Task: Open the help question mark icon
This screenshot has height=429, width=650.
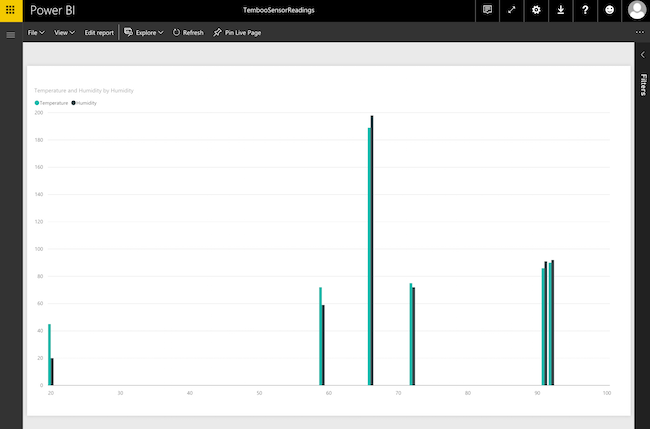Action: 585,10
